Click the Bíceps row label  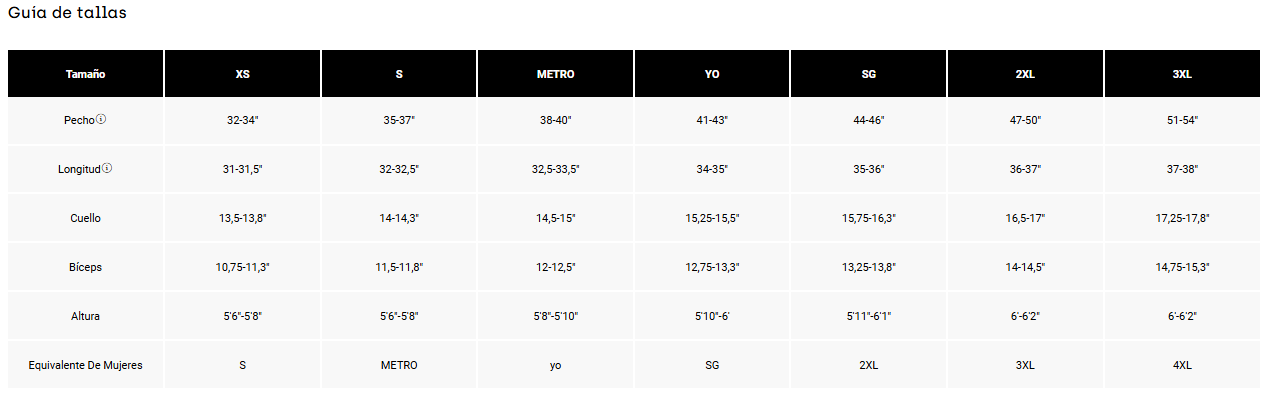click(x=85, y=267)
